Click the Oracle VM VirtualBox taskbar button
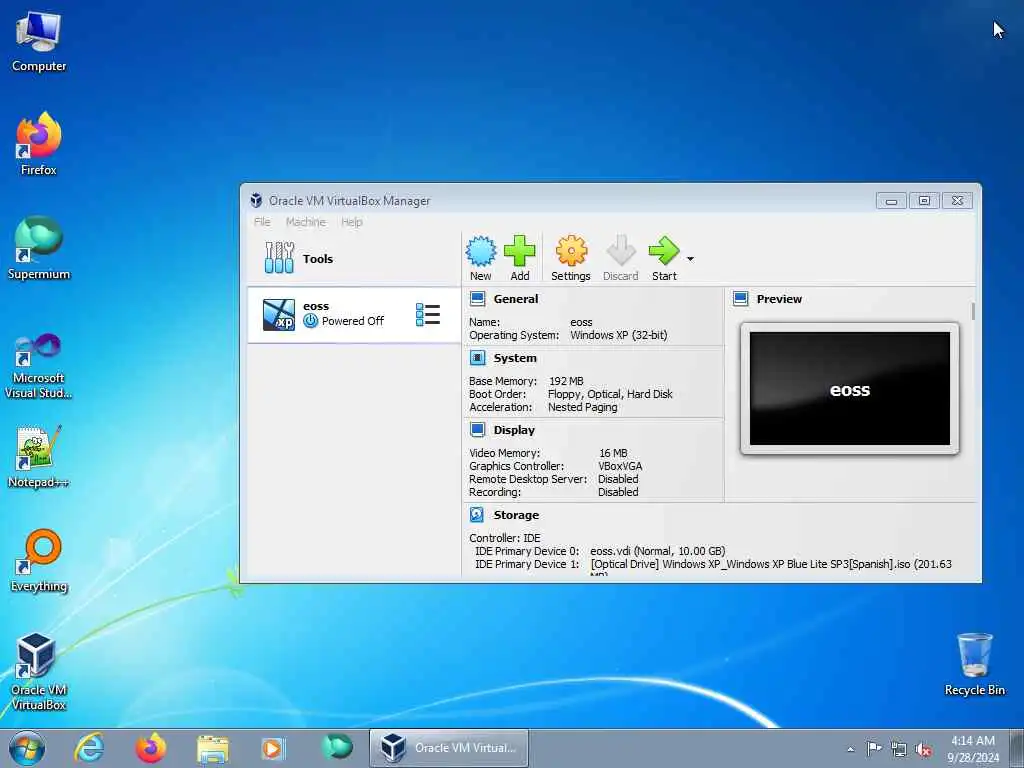The width and height of the screenshot is (1024, 768). tap(449, 748)
